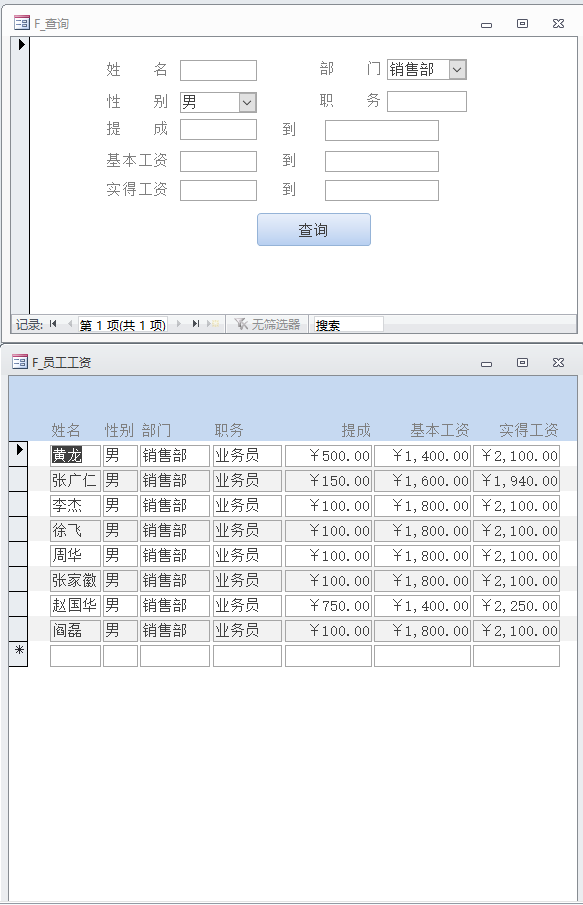This screenshot has width=583, height=905.
Task: Focus the 职务 input field
Action: click(427, 102)
